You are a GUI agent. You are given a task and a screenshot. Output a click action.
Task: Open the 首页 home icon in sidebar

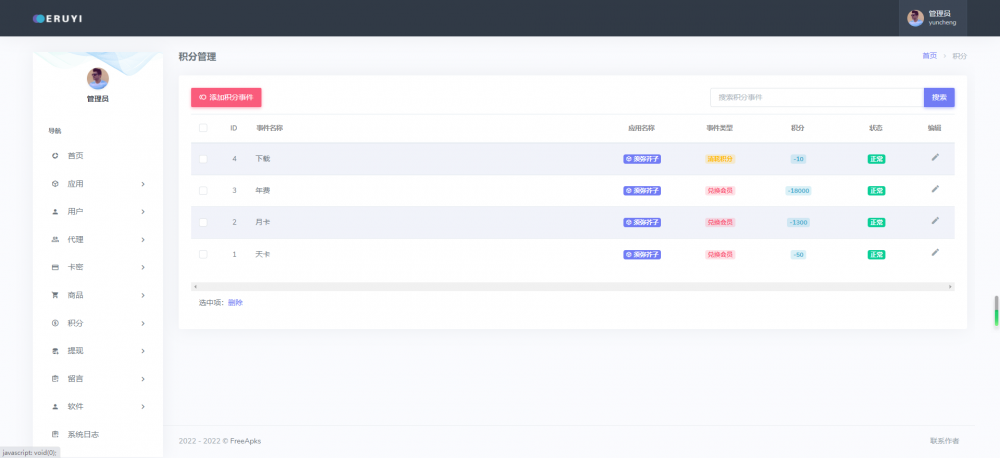[x=55, y=156]
